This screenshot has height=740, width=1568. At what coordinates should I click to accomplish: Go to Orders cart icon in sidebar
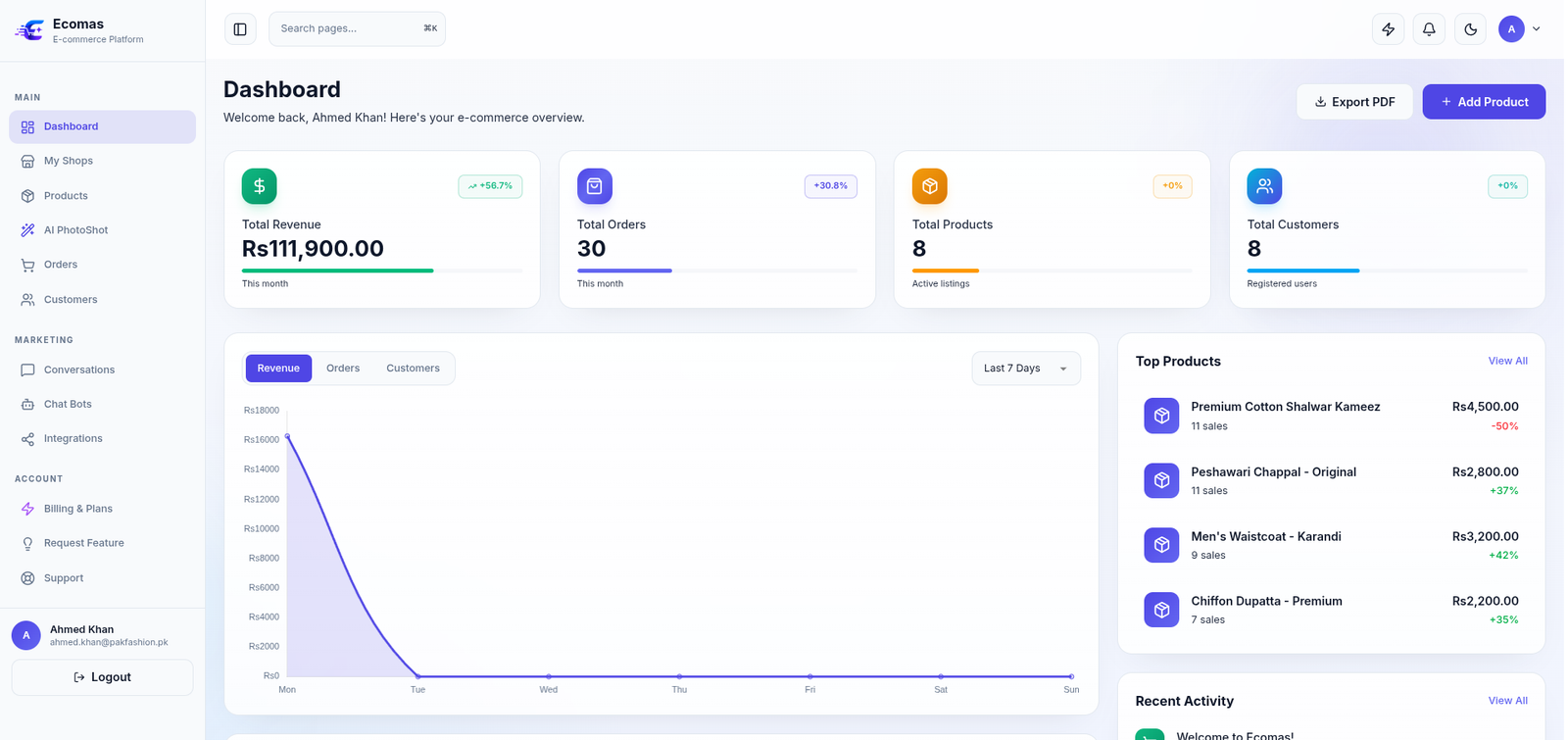[27, 265]
